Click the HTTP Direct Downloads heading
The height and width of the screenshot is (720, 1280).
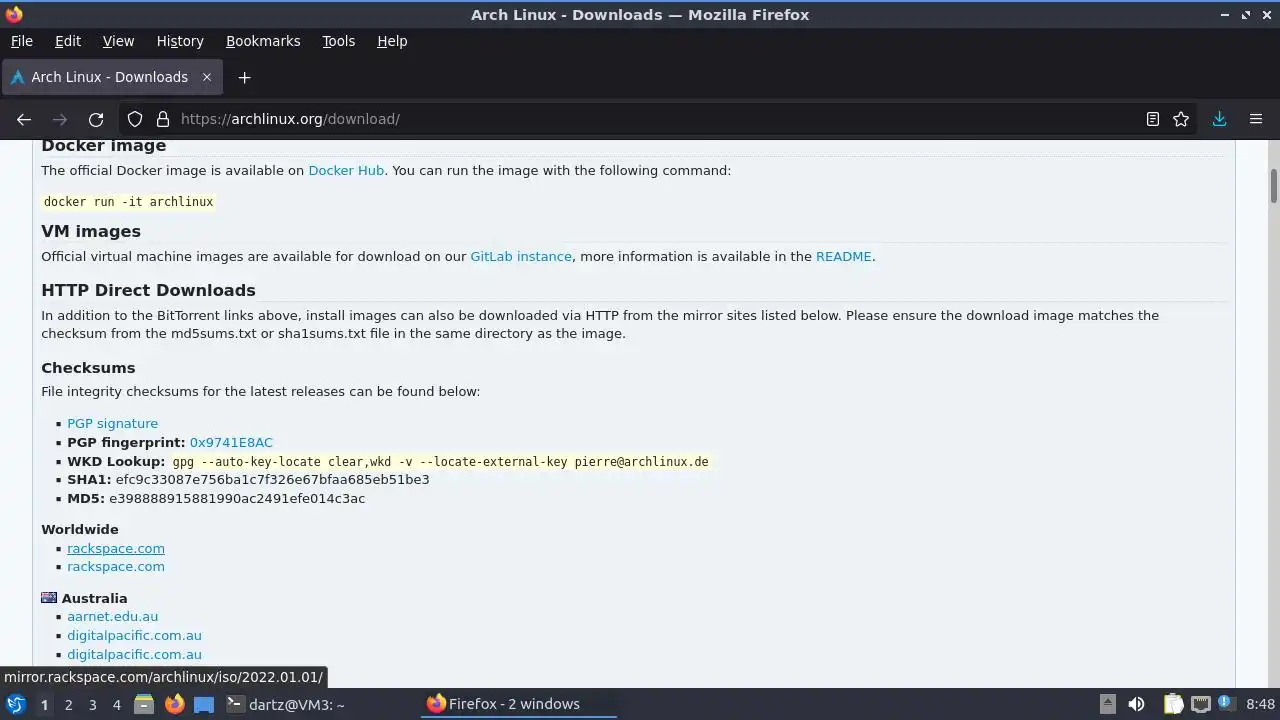coord(148,290)
